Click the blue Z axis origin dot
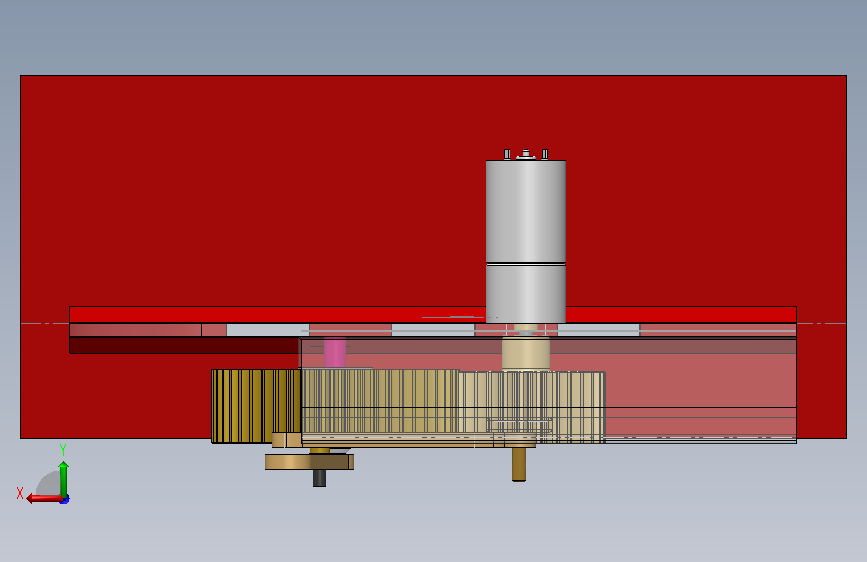 [x=65, y=500]
